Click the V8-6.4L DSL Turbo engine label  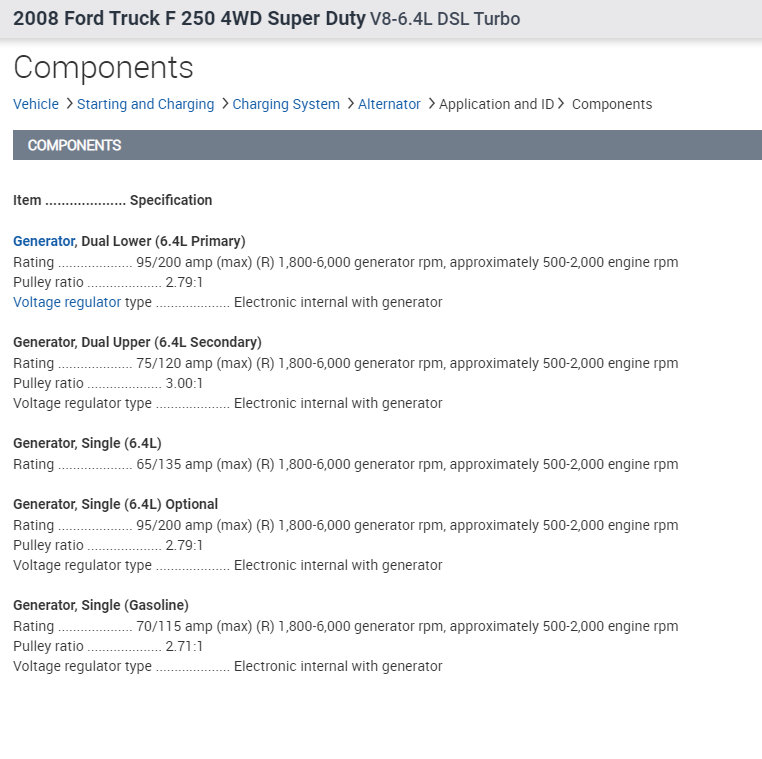tap(445, 19)
